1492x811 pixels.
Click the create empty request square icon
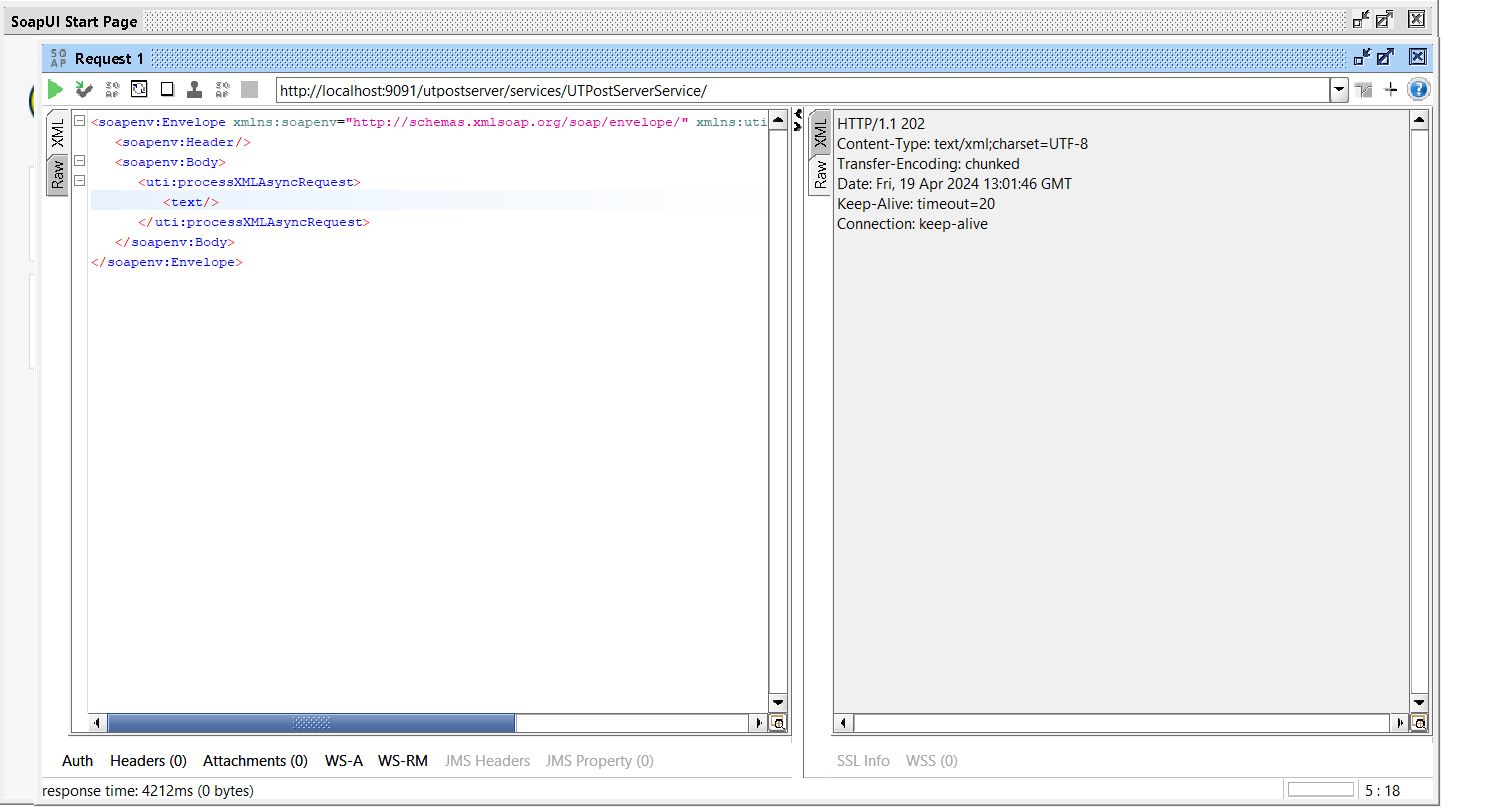pyautogui.click(x=167, y=90)
